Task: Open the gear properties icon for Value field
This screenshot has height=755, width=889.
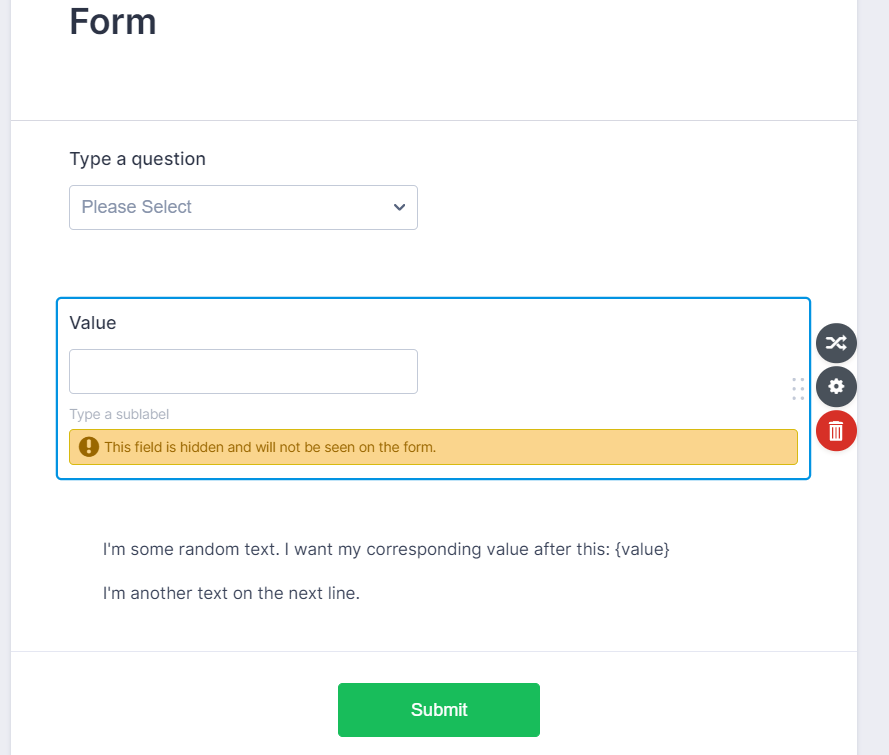Action: click(x=836, y=386)
